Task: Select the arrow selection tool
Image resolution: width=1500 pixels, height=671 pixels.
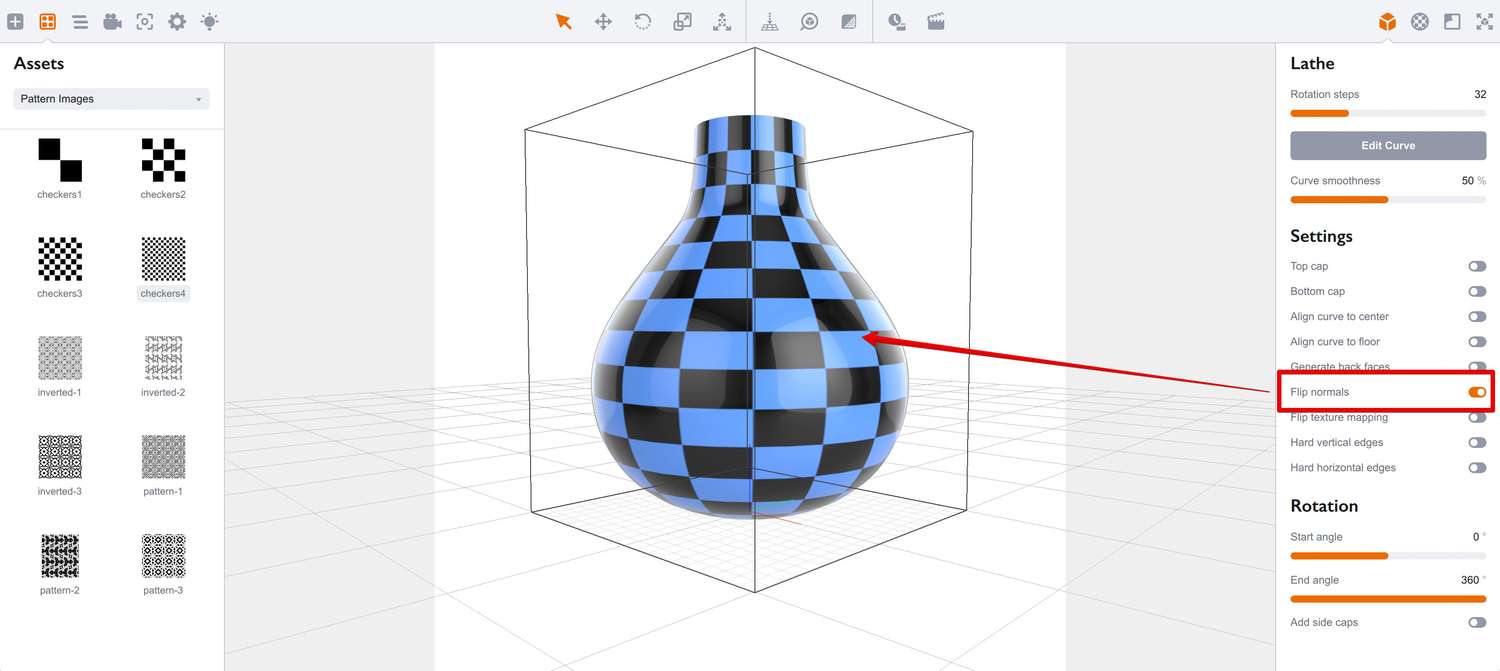Action: click(564, 21)
